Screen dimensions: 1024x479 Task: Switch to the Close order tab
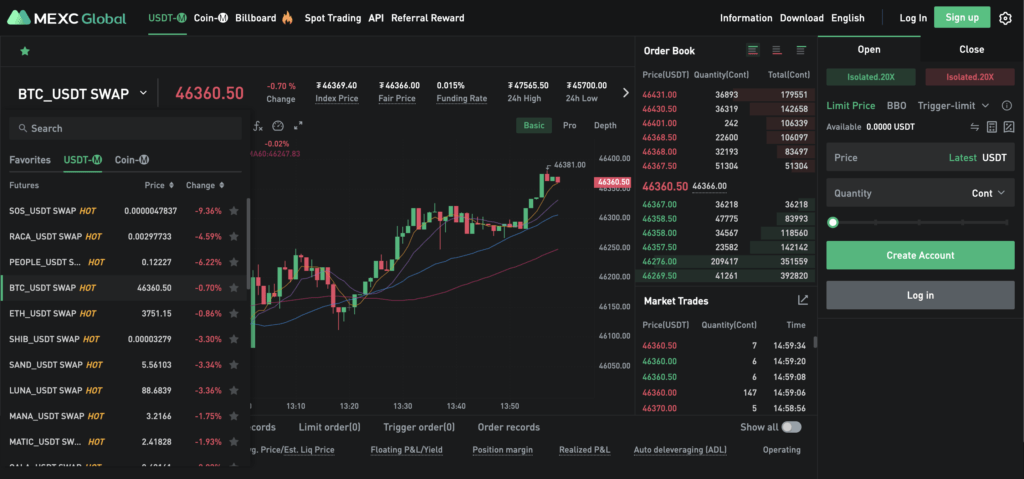point(971,49)
